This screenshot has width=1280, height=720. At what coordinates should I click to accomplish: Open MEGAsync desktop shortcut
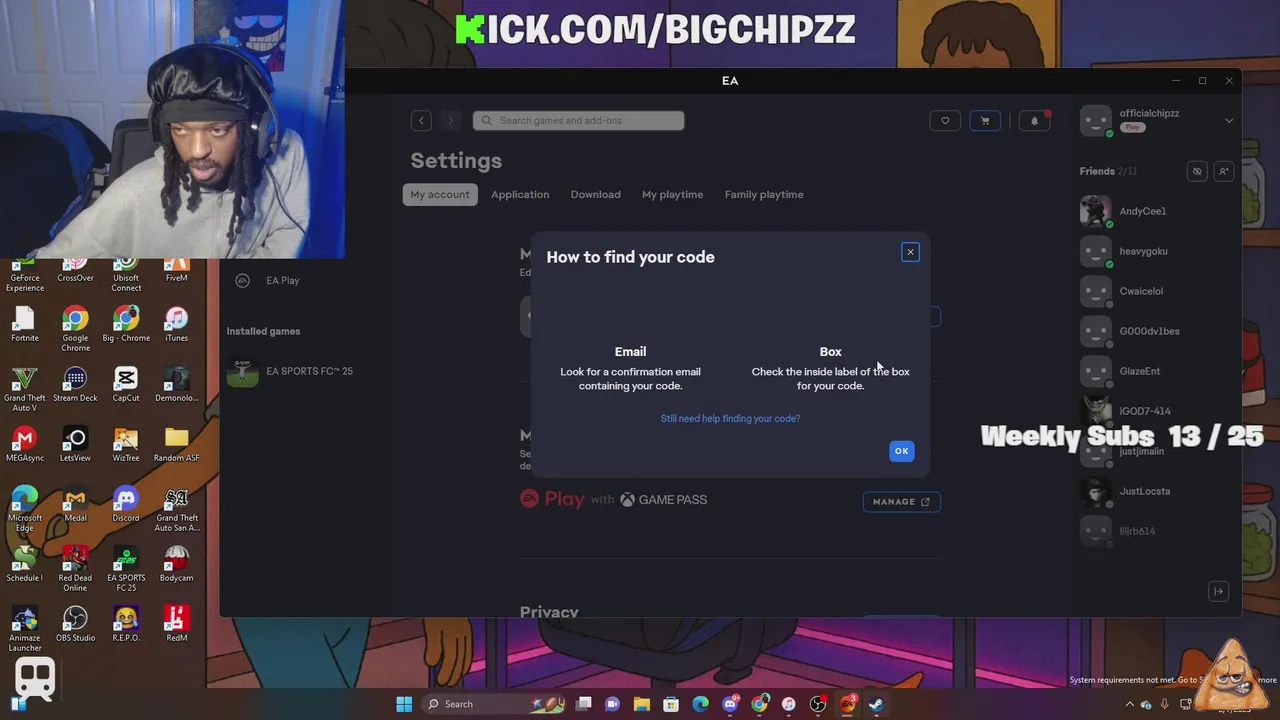25,444
